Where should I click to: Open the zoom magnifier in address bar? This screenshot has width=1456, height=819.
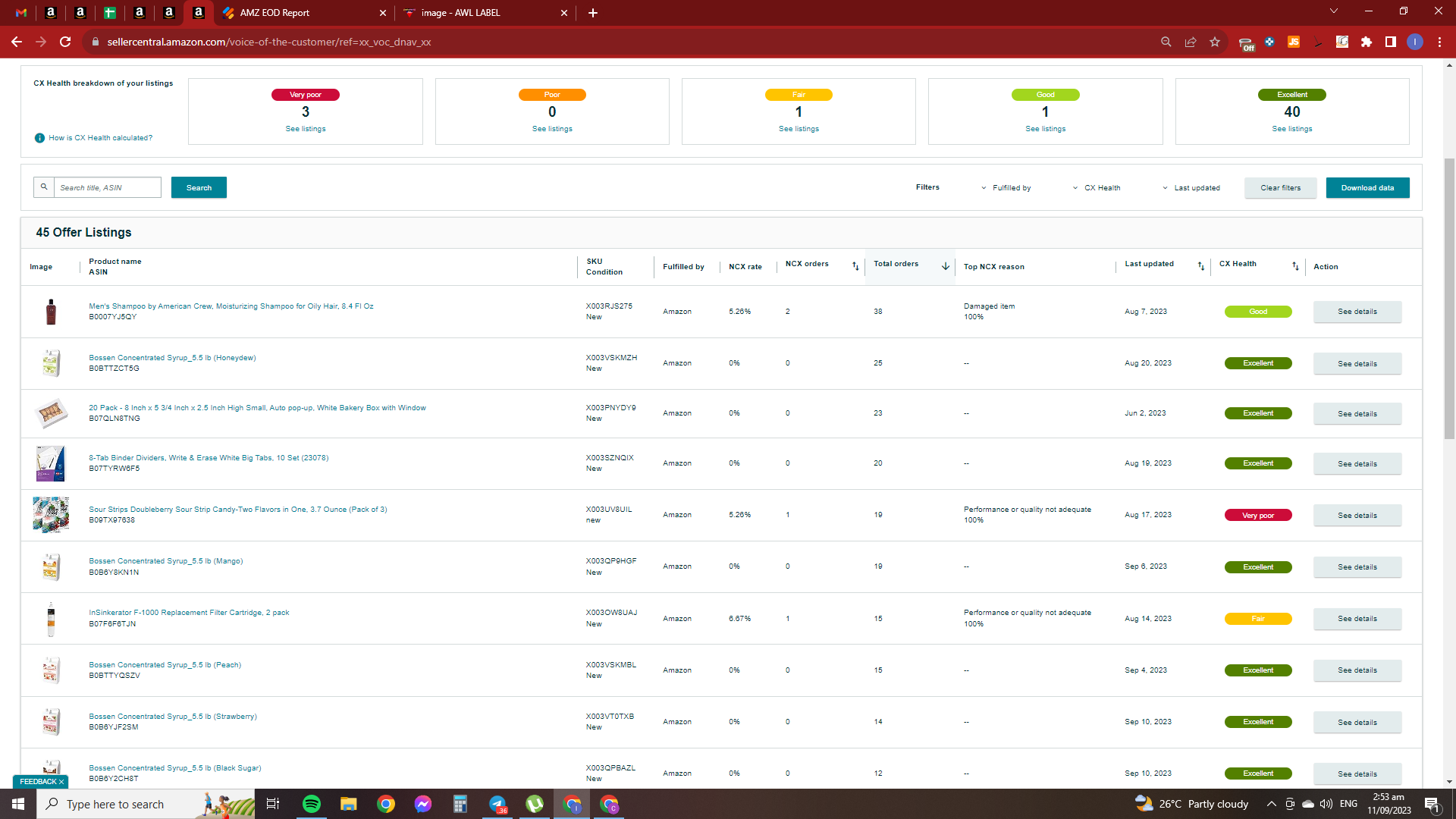(x=1166, y=42)
